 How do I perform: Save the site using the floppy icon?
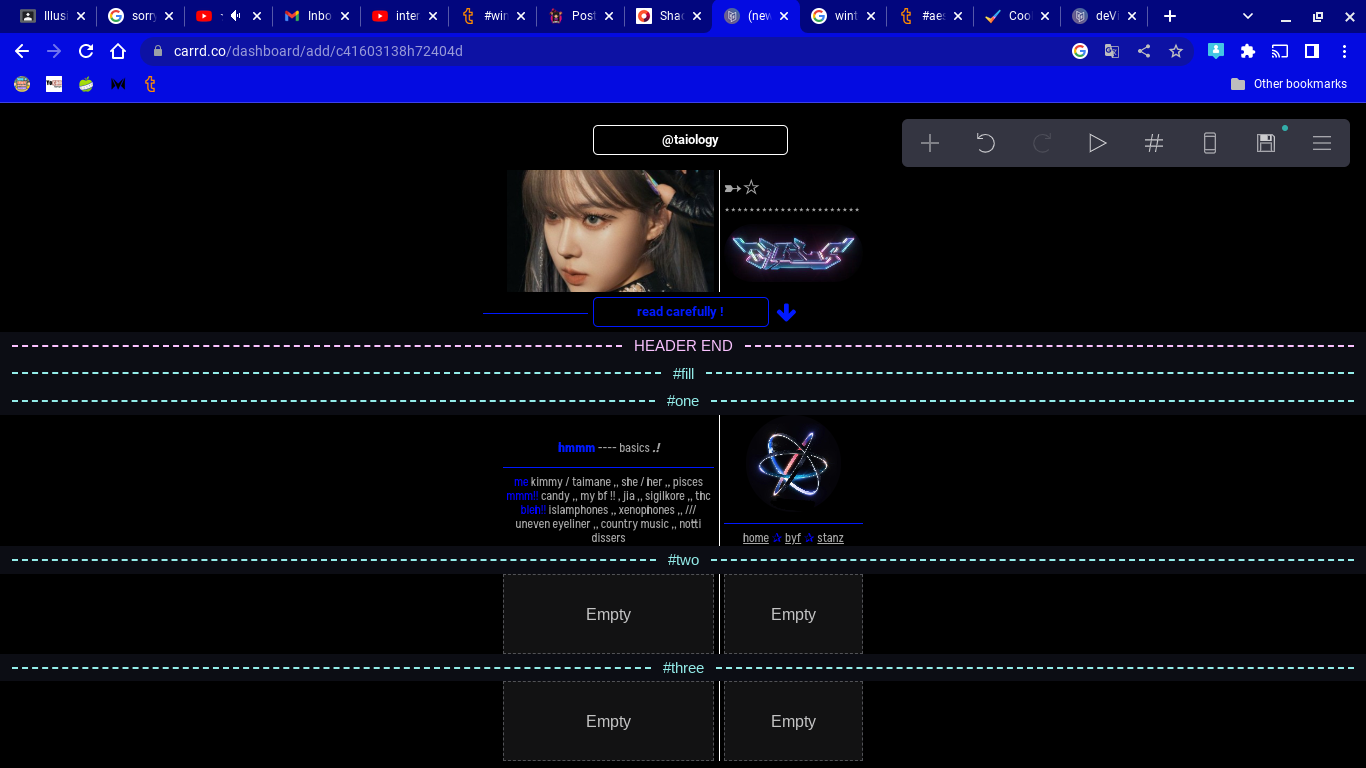(1266, 143)
